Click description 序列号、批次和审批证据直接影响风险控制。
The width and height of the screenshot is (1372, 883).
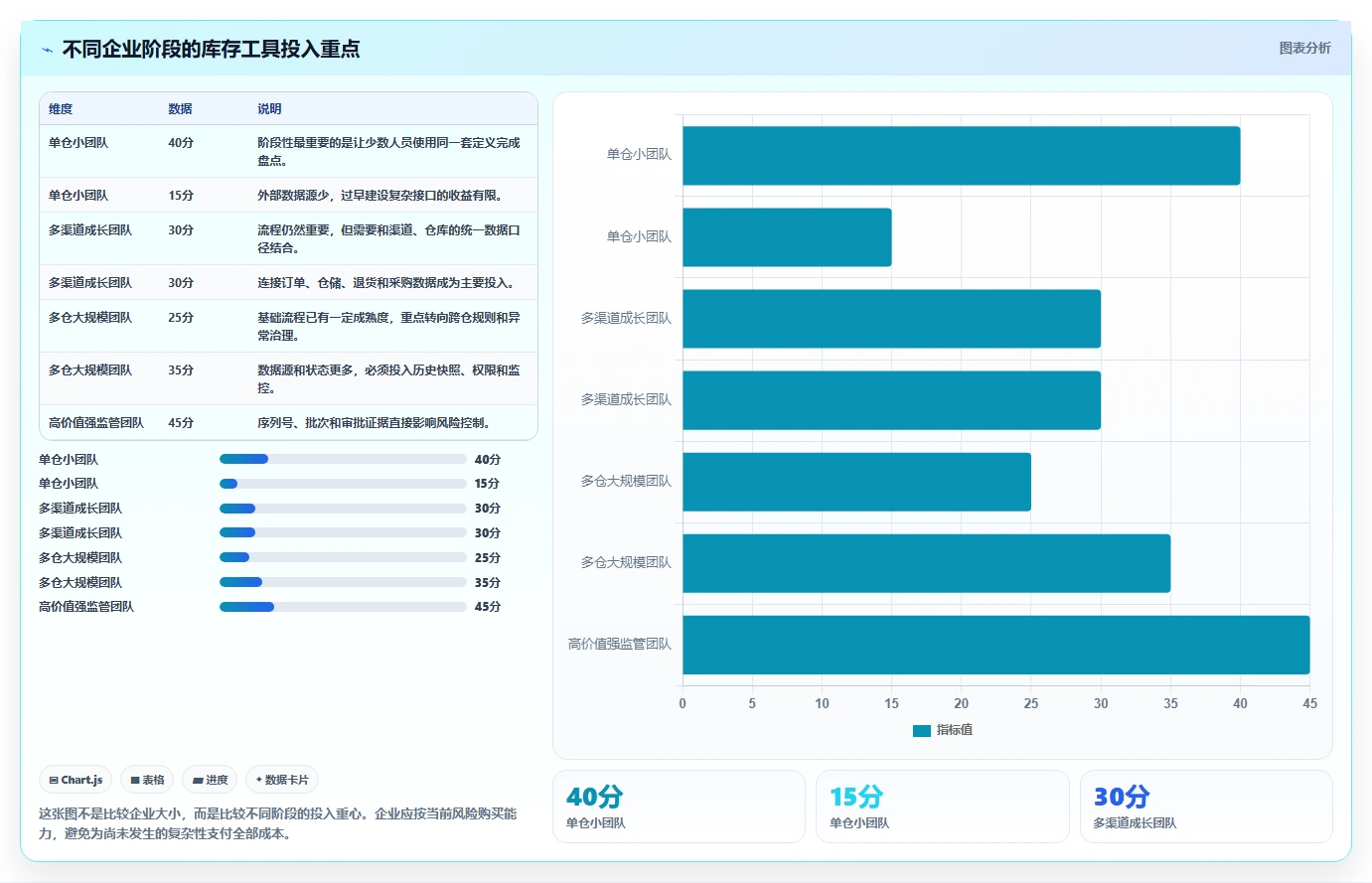coord(377,423)
